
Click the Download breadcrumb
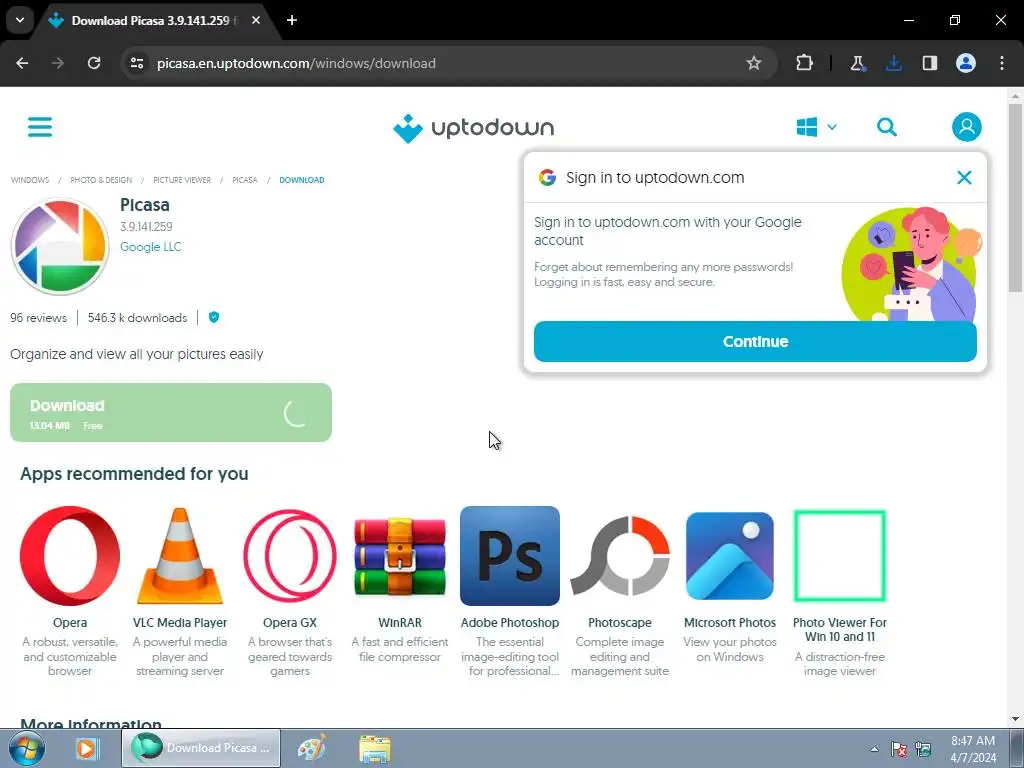coord(302,180)
